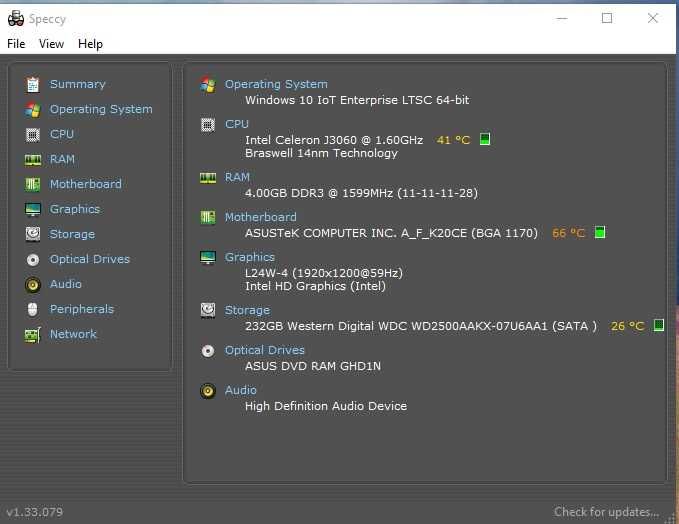The width and height of the screenshot is (679, 524).
Task: Click the Graphics monitor icon in main panel
Action: coord(208,257)
